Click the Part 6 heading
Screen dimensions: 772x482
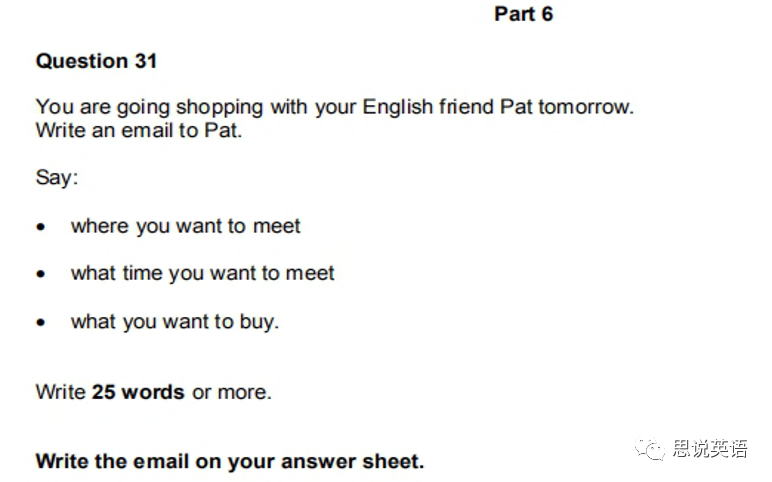(x=523, y=14)
